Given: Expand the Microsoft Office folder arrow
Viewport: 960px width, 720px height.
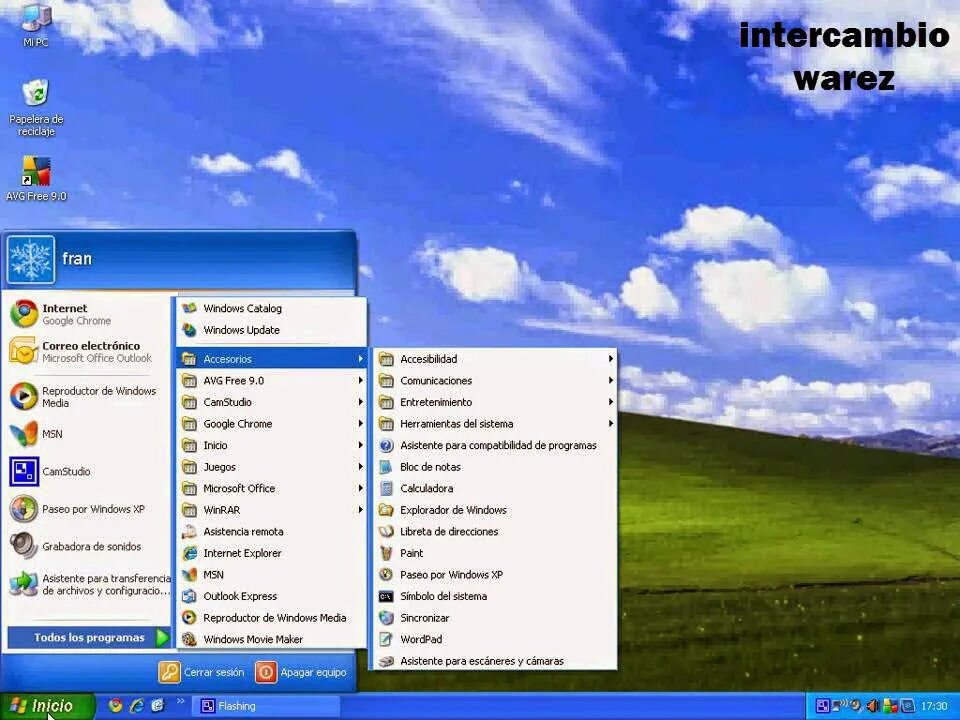Looking at the screenshot, I should pos(361,488).
